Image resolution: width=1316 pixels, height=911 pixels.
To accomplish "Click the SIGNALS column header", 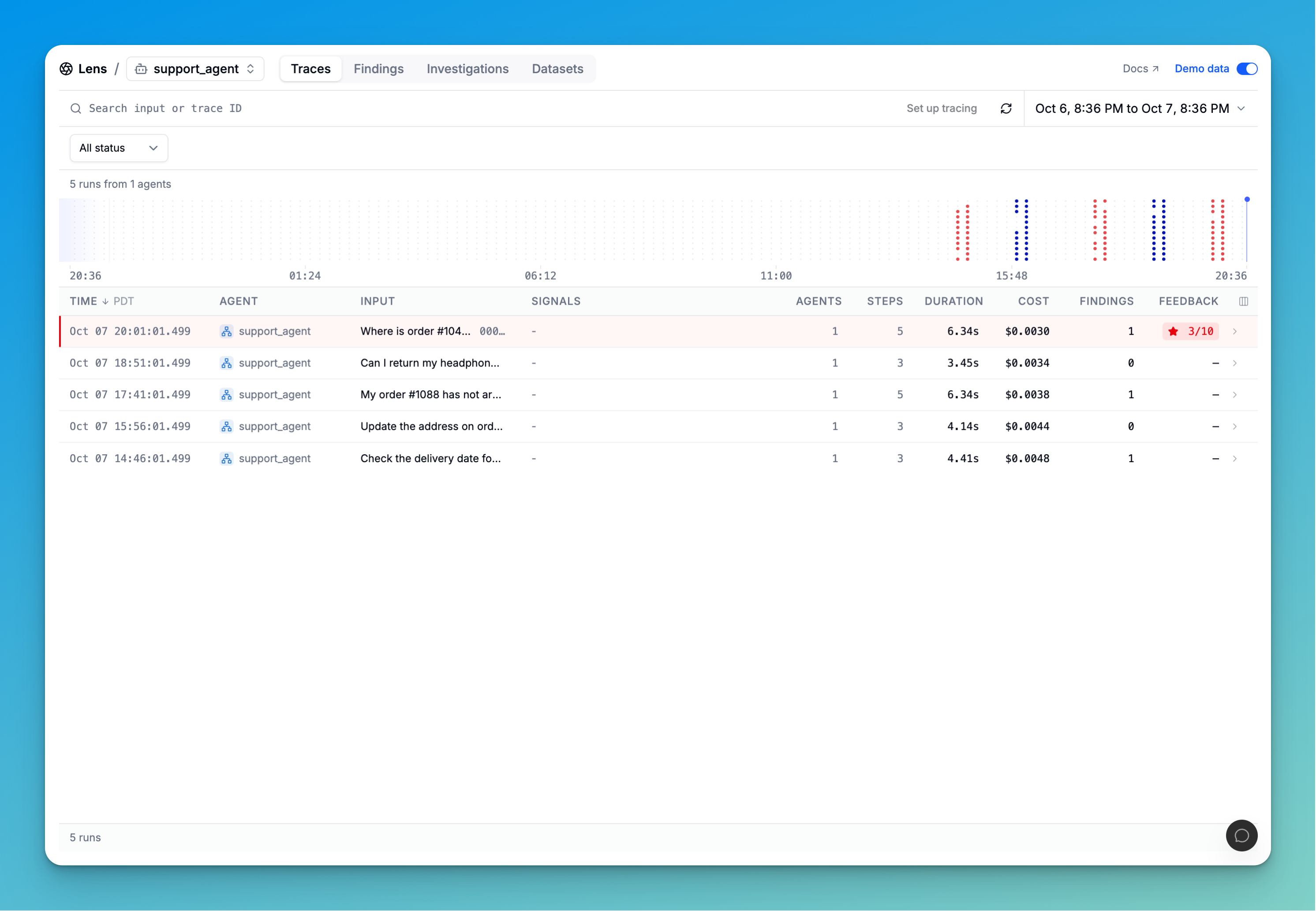I will 556,301.
